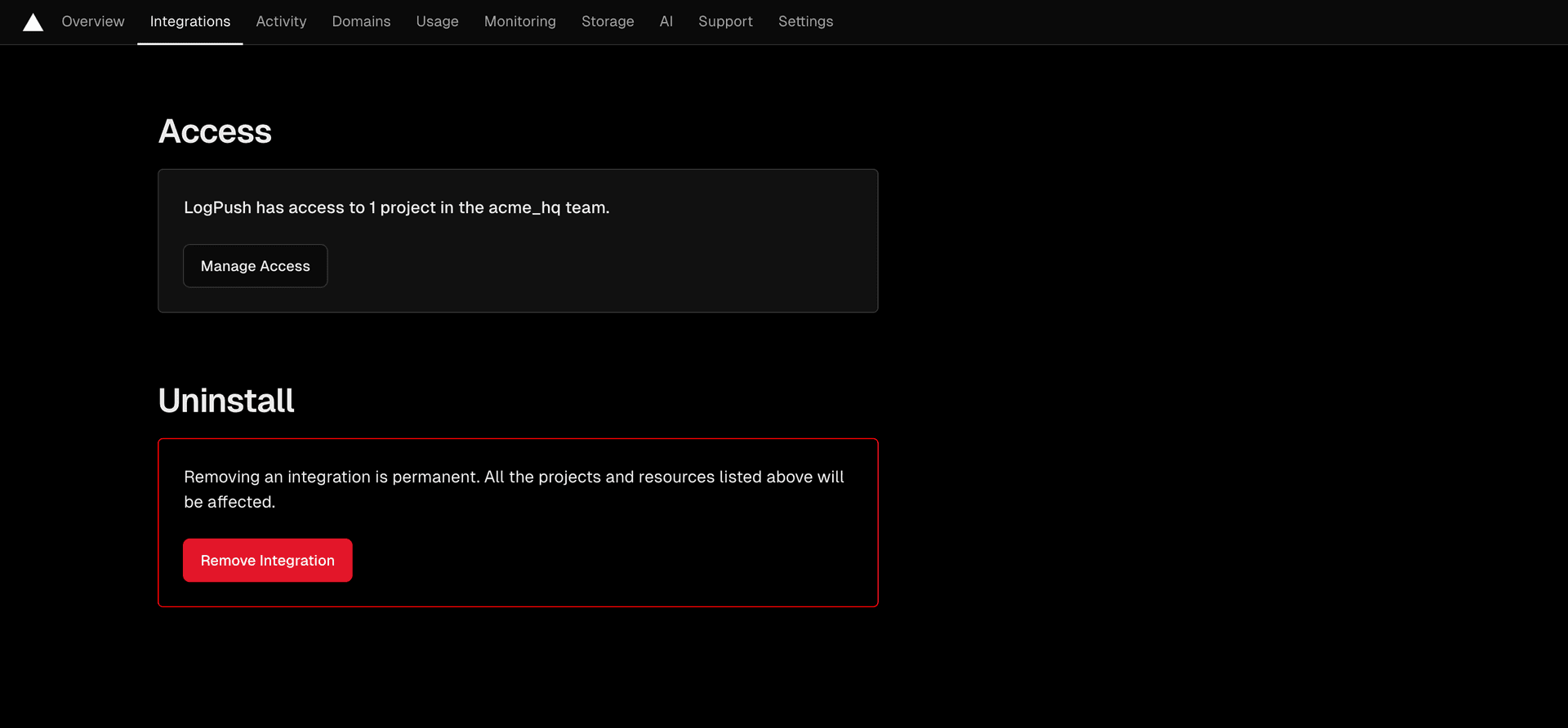
Task: Open the Overview tab
Action: pos(93,21)
